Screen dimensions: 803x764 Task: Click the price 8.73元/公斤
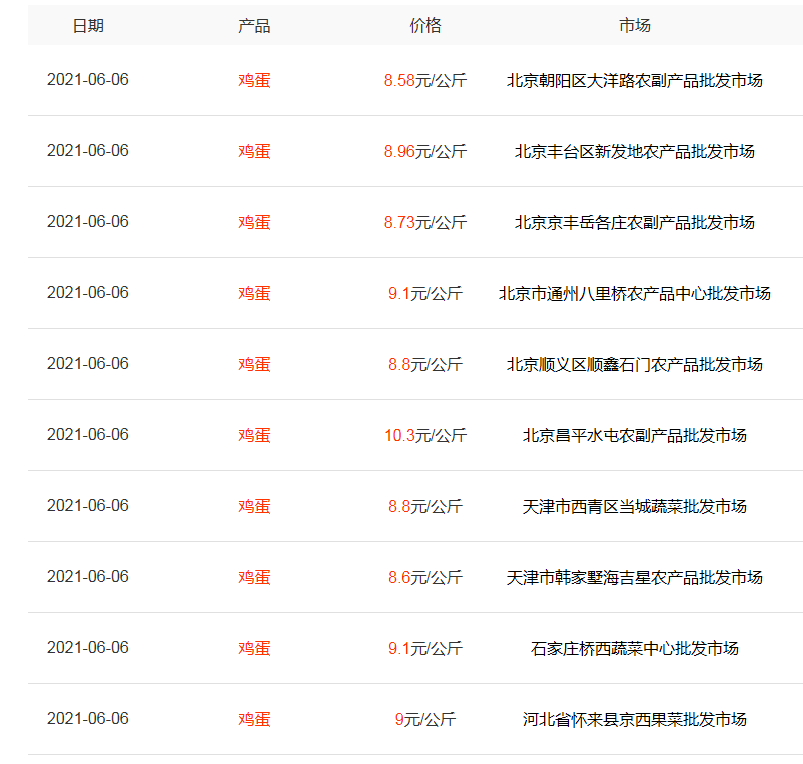click(425, 222)
